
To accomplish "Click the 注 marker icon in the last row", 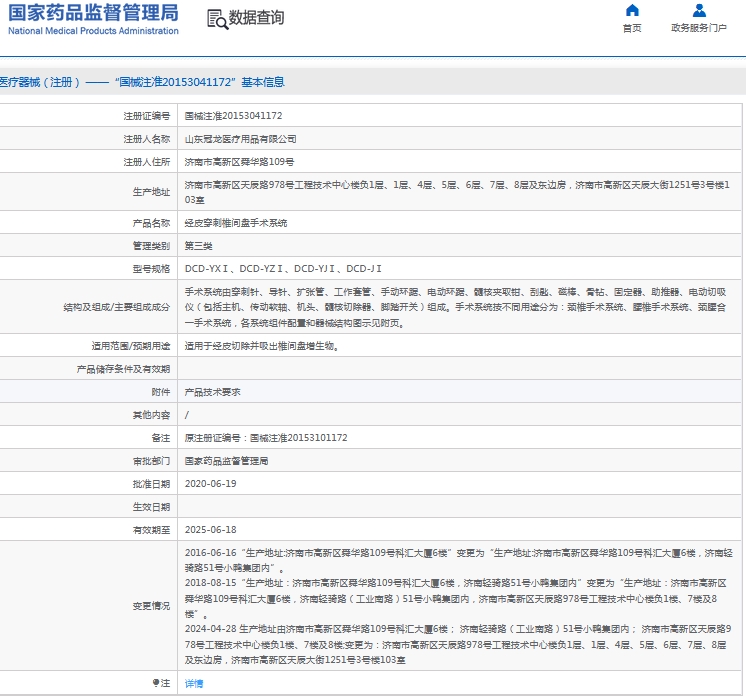I will [156, 683].
